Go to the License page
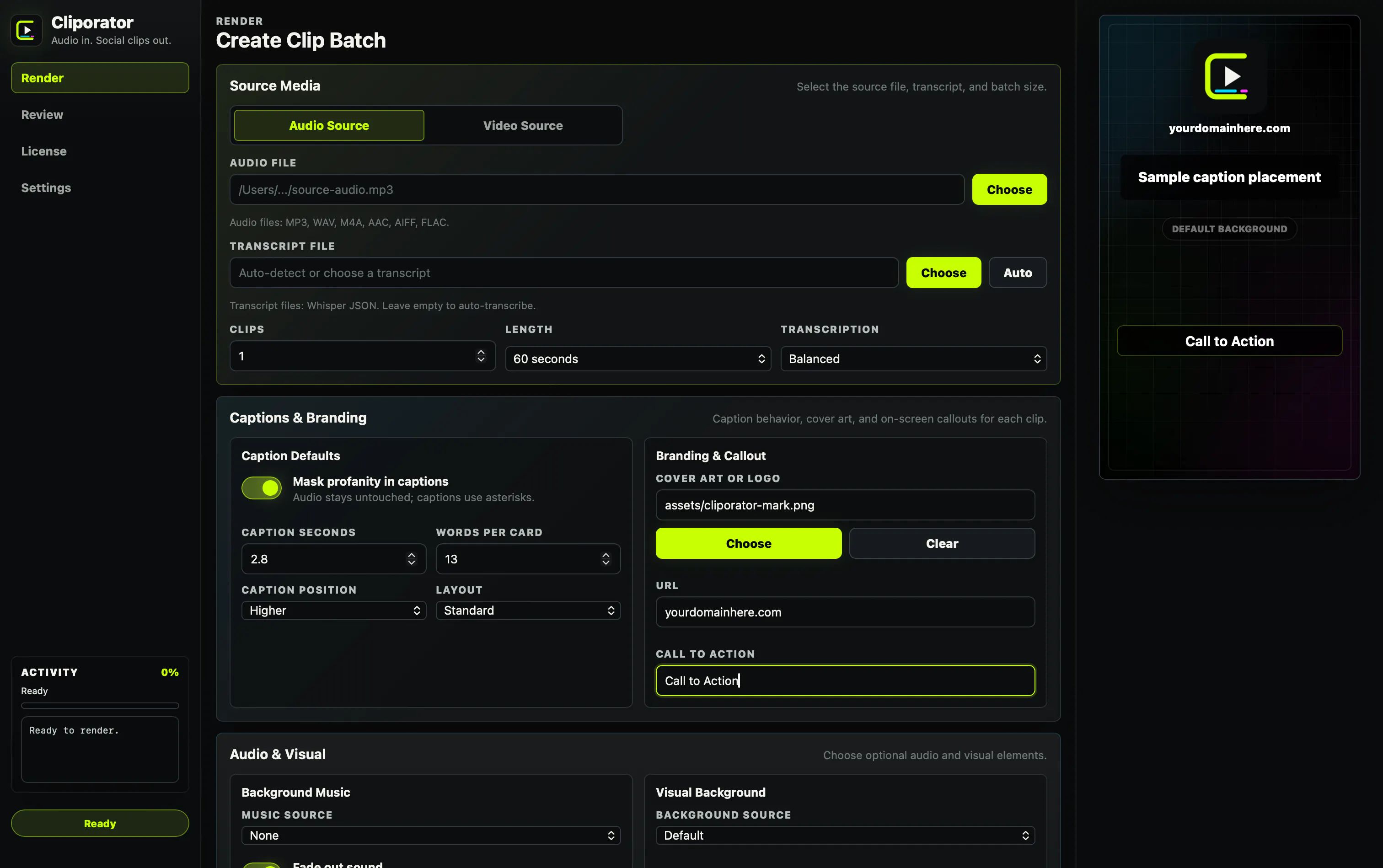This screenshot has height=868, width=1383. point(100,151)
